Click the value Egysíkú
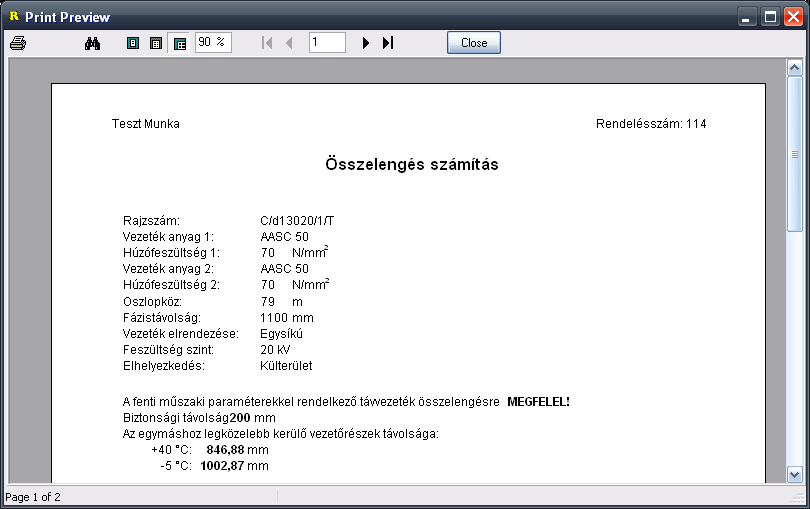The height and width of the screenshot is (509, 810). point(282,334)
